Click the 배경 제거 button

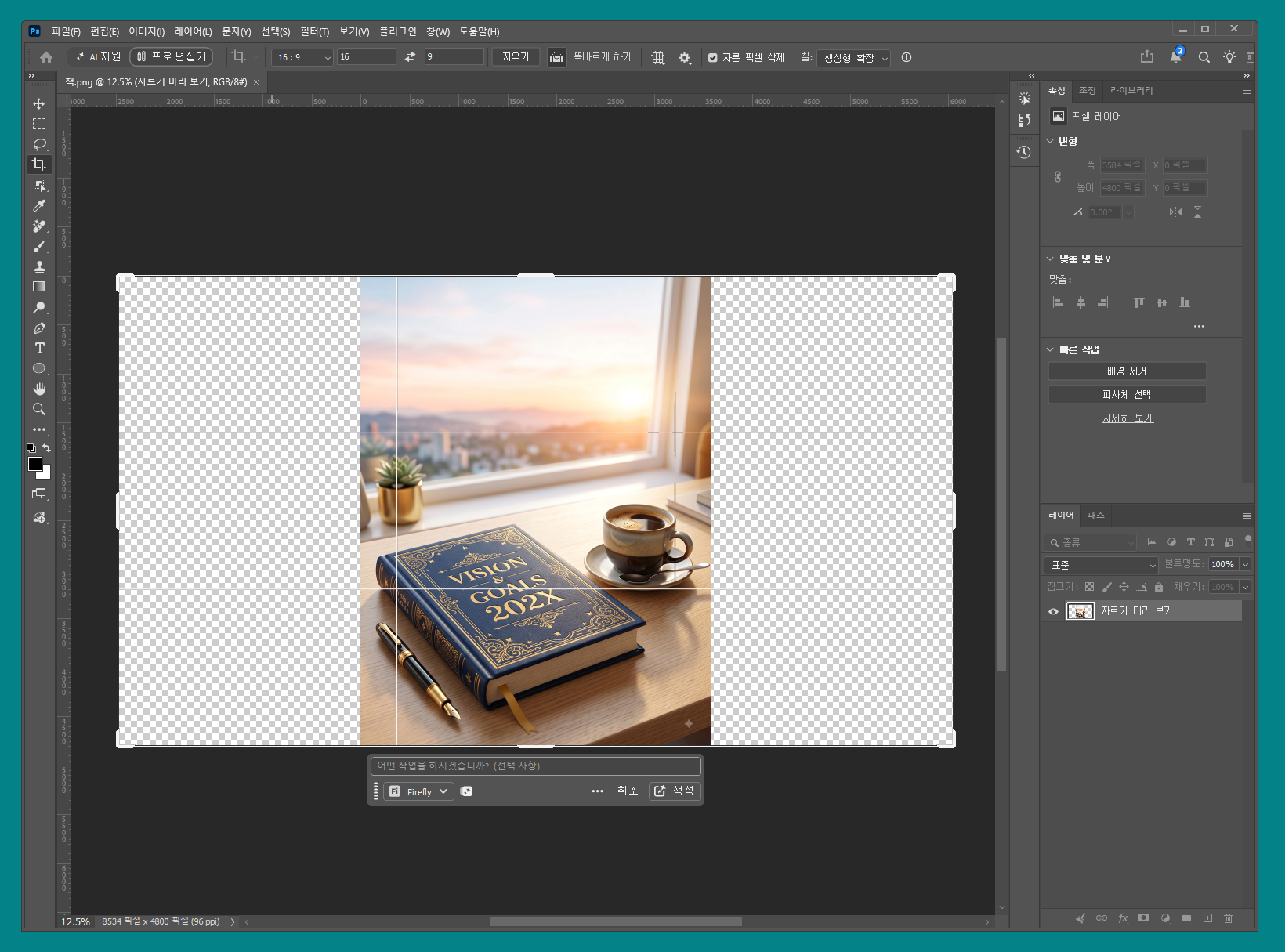coord(1127,371)
